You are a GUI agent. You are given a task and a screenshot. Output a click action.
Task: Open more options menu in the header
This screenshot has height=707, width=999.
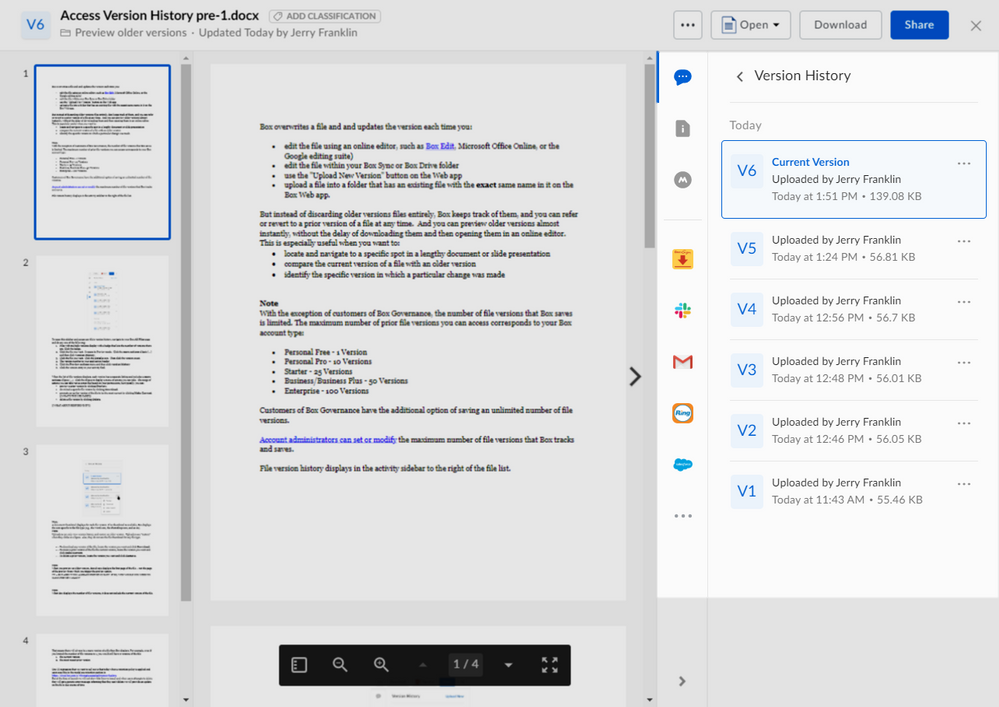[x=687, y=25]
